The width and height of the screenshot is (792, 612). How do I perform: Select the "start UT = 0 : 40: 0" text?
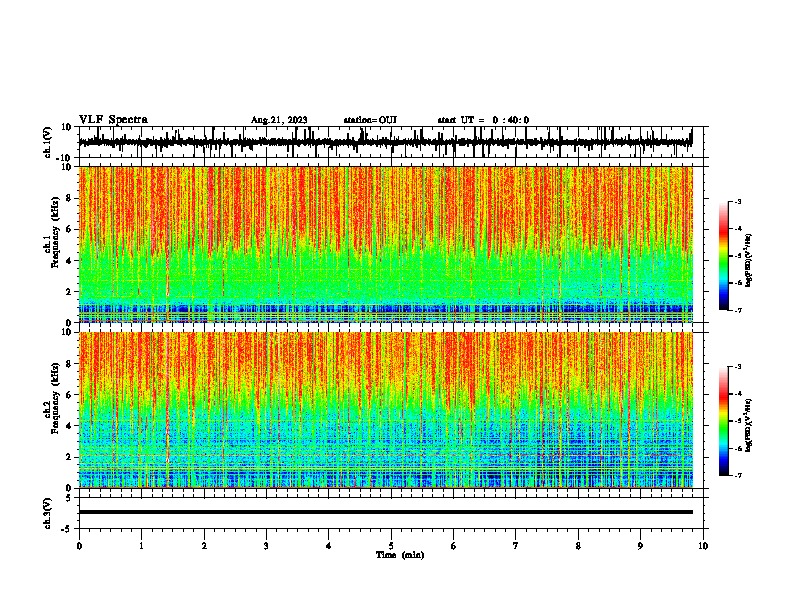(x=483, y=120)
